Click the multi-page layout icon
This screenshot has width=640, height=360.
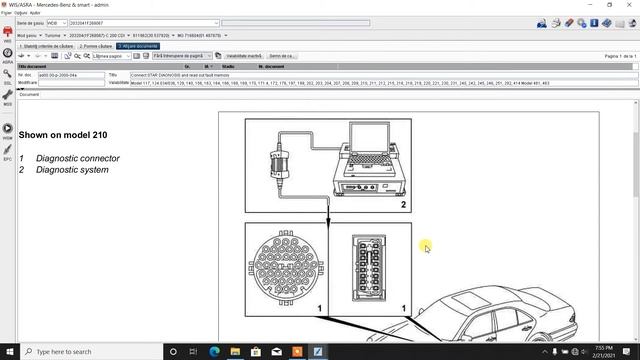(x=146, y=56)
